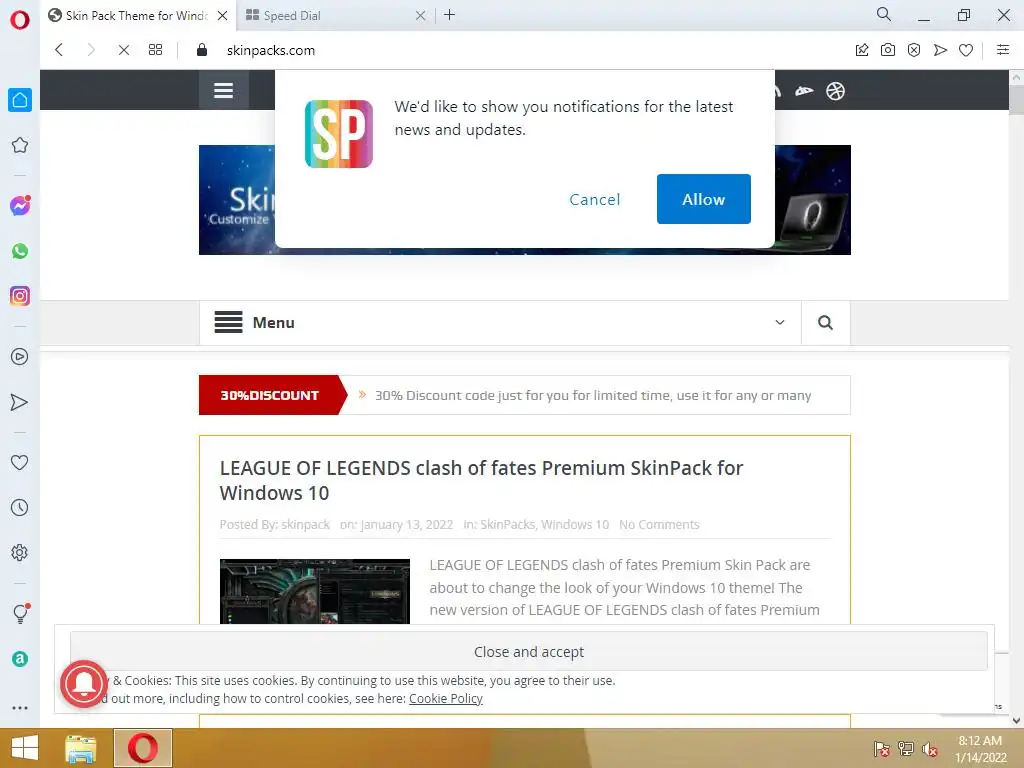Open WhatsApp from the sidebar
This screenshot has height=768, width=1024.
coord(20,251)
